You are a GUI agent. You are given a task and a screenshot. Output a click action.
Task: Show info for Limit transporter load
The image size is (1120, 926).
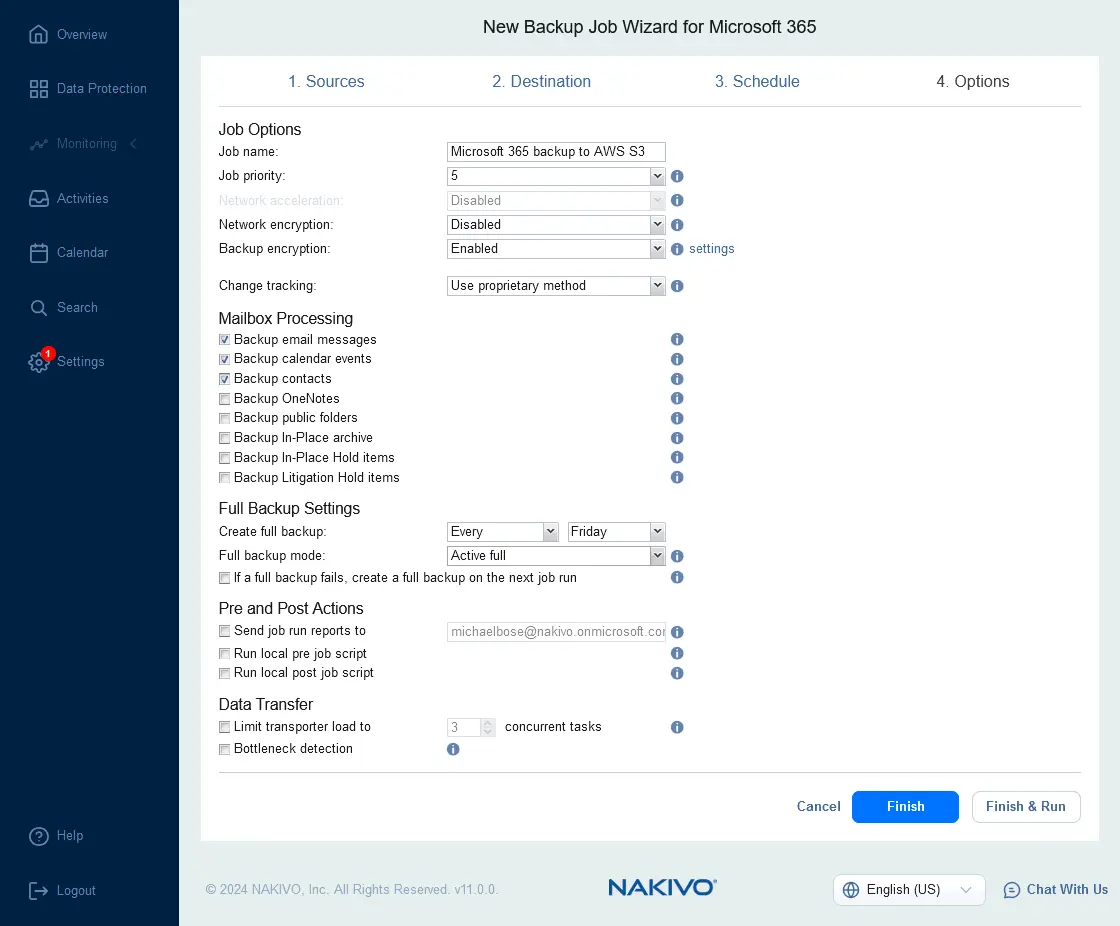[677, 727]
